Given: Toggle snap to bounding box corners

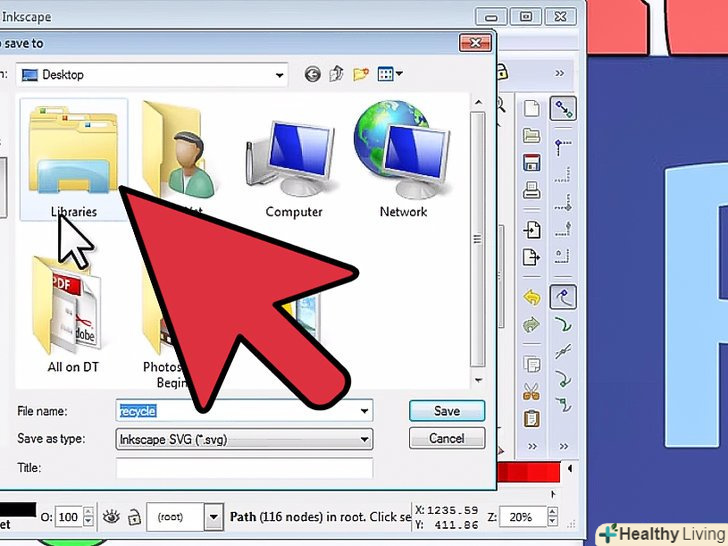Looking at the screenshot, I should [x=563, y=202].
